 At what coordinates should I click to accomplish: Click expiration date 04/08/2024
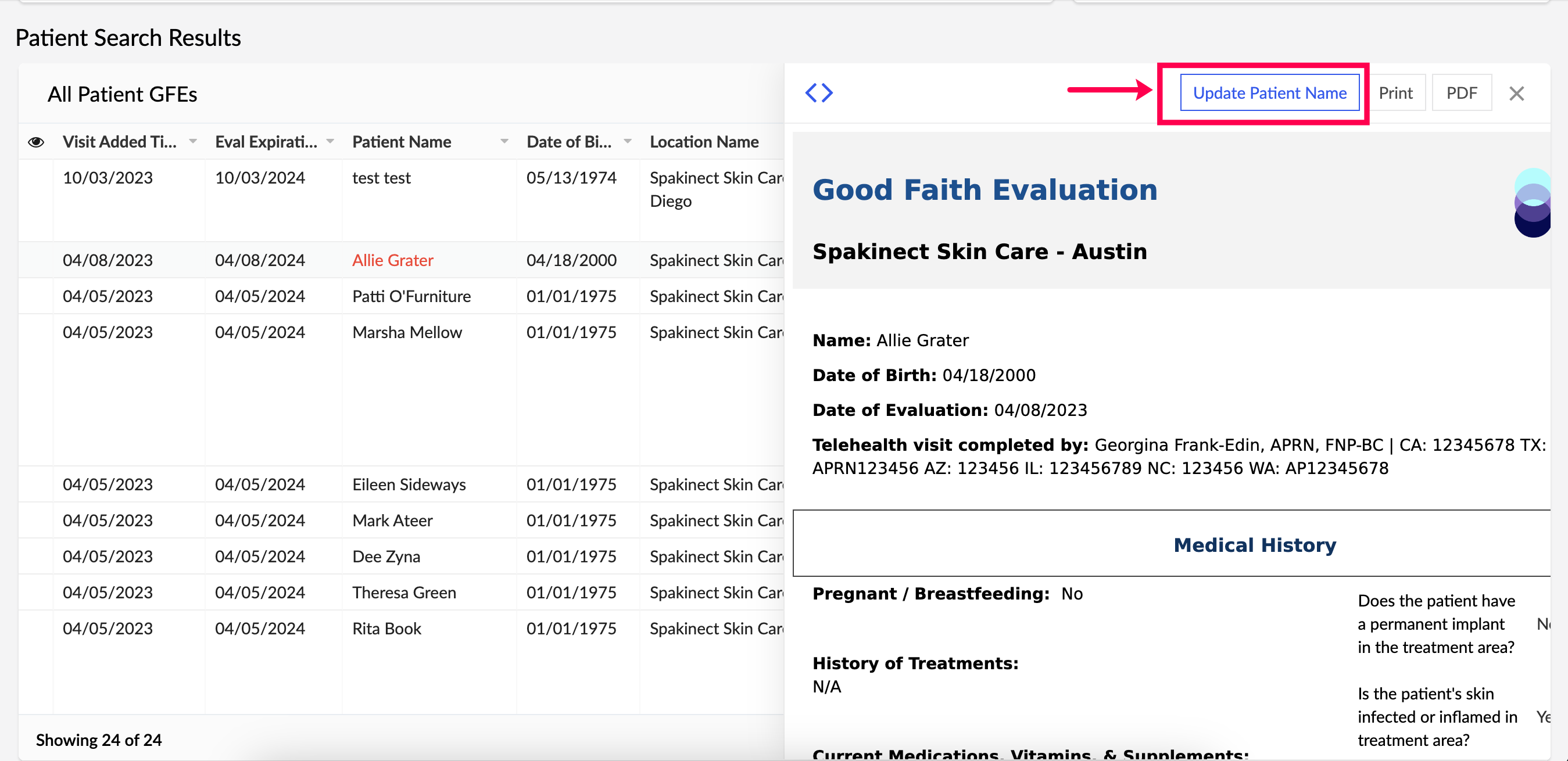coord(260,260)
